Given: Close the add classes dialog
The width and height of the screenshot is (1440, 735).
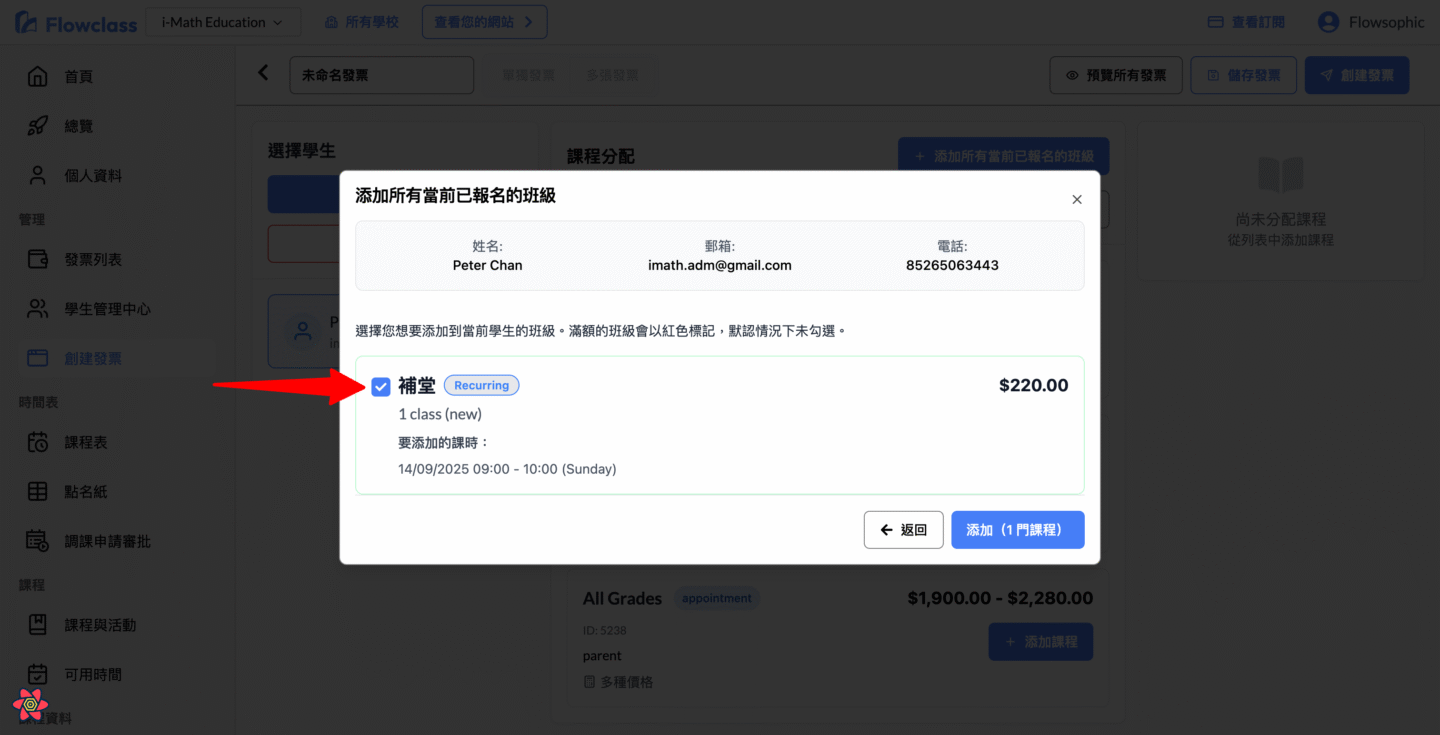Looking at the screenshot, I should [1077, 199].
